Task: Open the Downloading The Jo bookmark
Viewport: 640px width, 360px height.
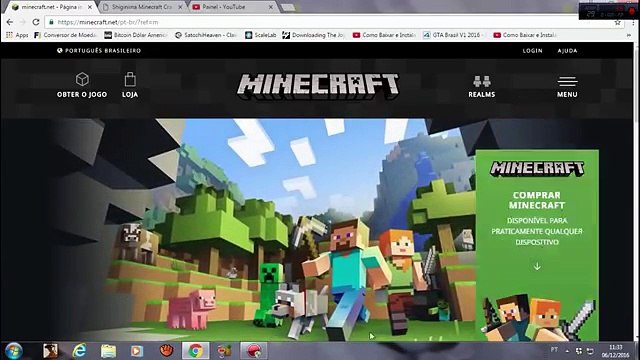Action: point(314,35)
